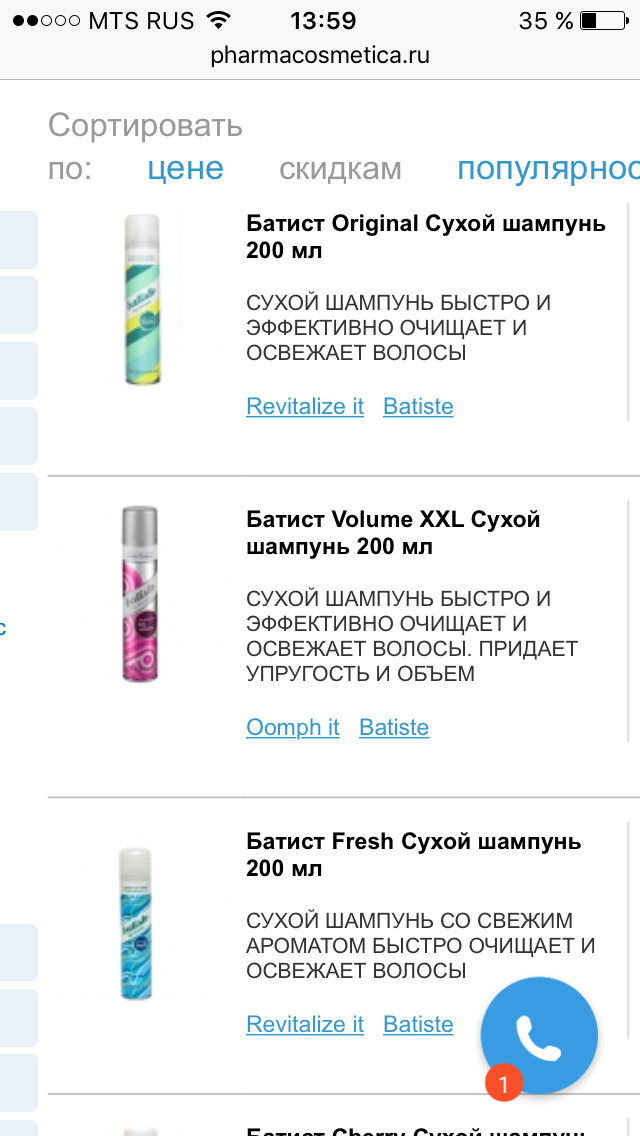Open the pink Volume XXL bottle image
The image size is (640, 1136).
click(141, 593)
